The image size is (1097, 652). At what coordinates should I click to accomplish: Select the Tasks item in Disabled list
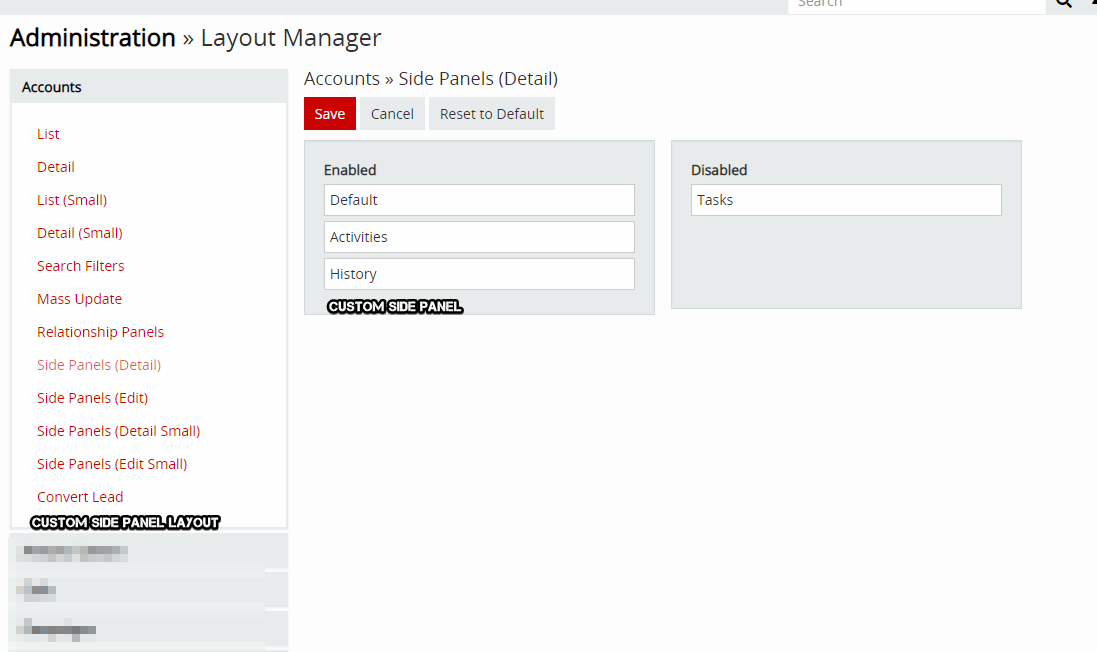(x=846, y=200)
